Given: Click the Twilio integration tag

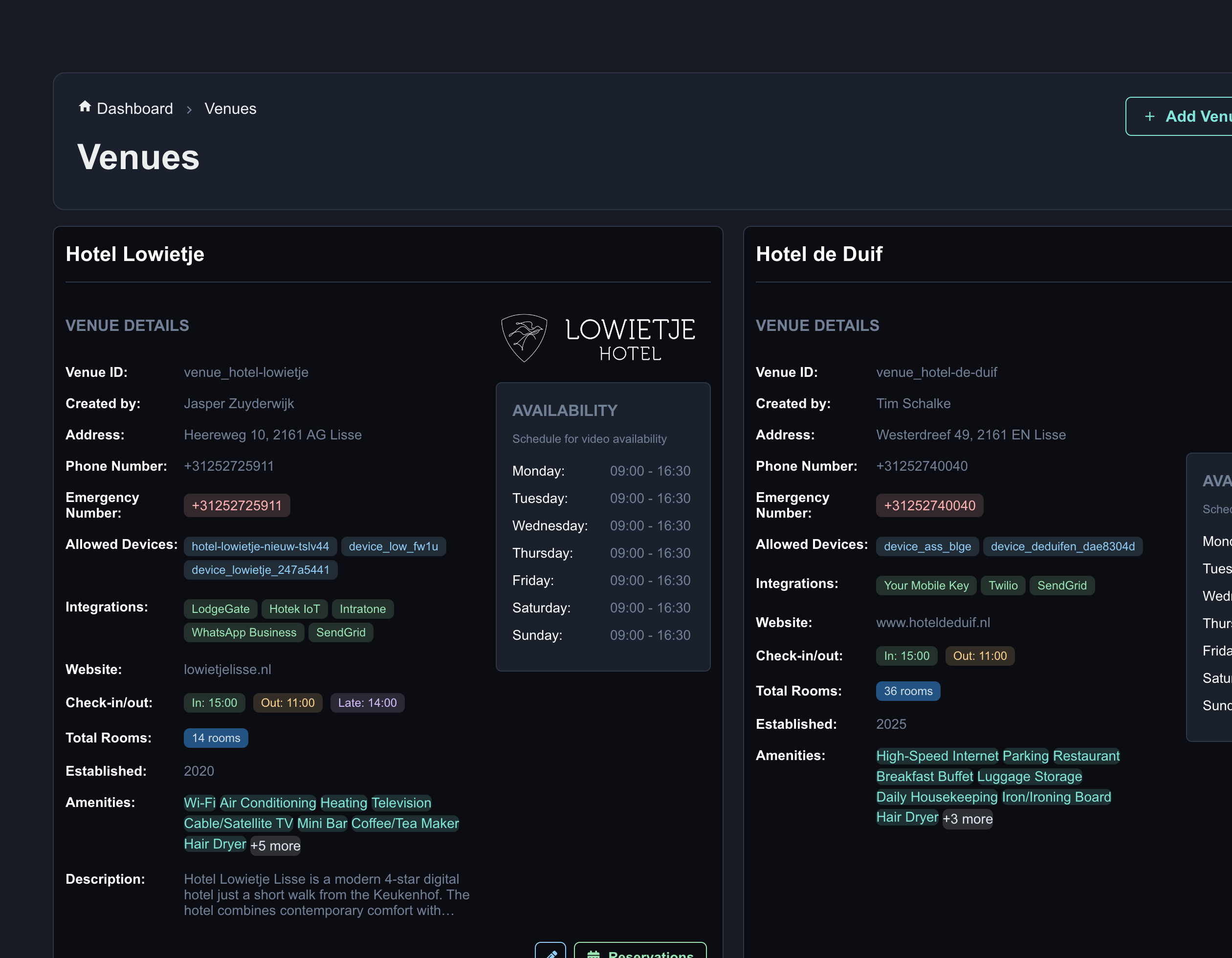Looking at the screenshot, I should (1003, 585).
